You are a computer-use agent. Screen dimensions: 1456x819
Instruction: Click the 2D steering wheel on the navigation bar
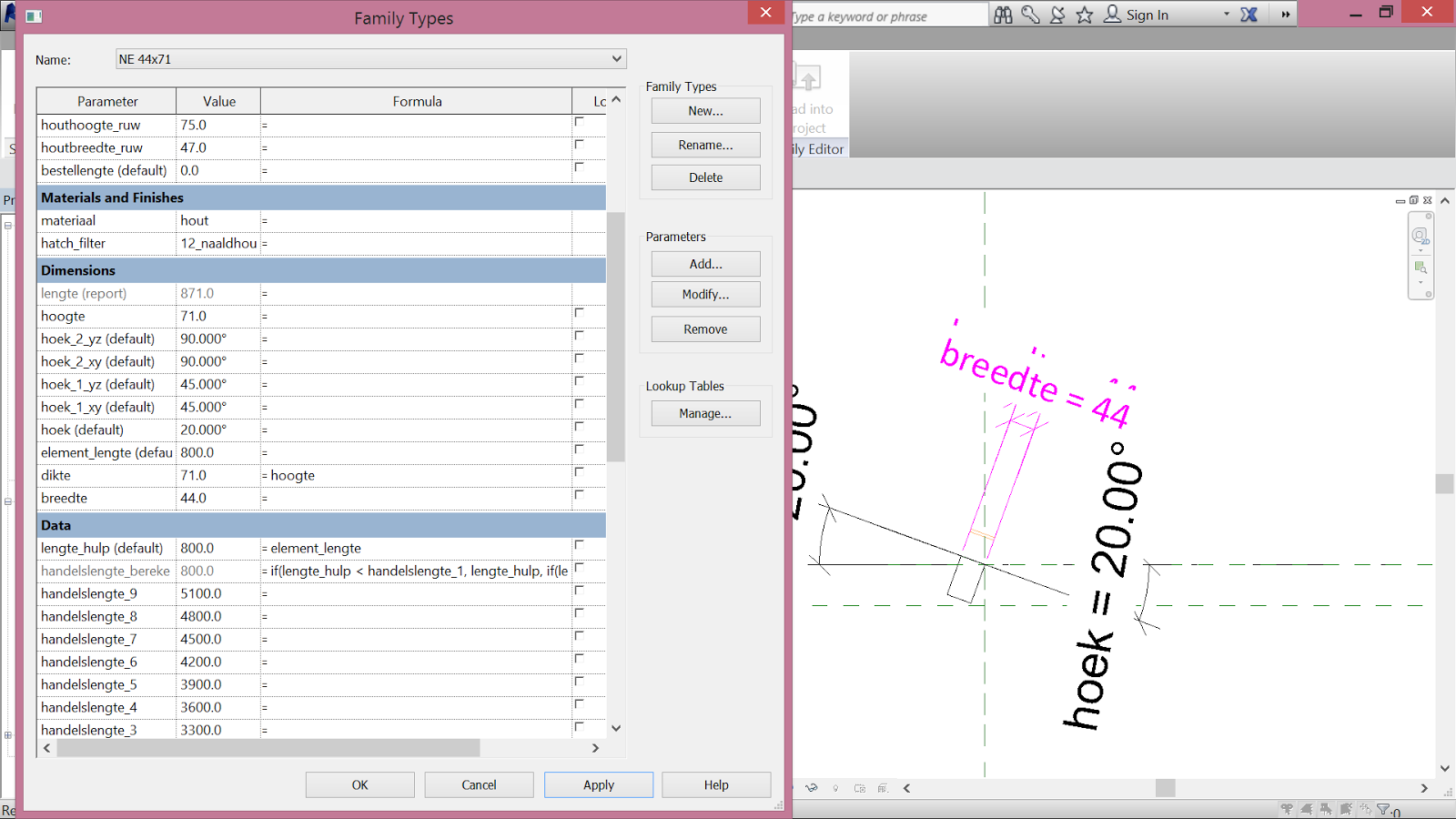[1420, 236]
